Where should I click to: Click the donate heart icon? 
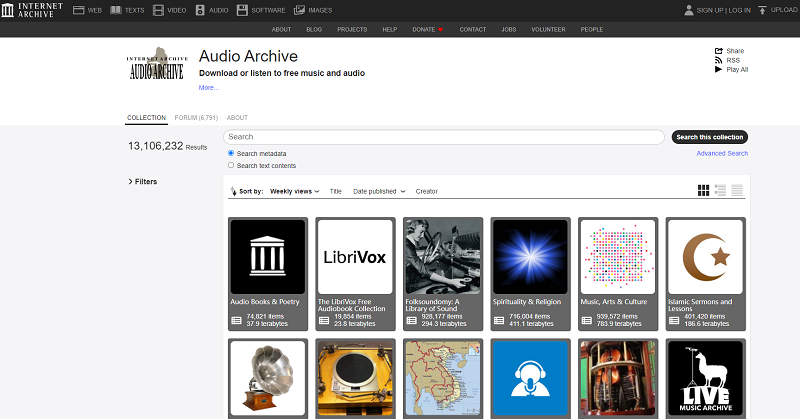pos(440,30)
